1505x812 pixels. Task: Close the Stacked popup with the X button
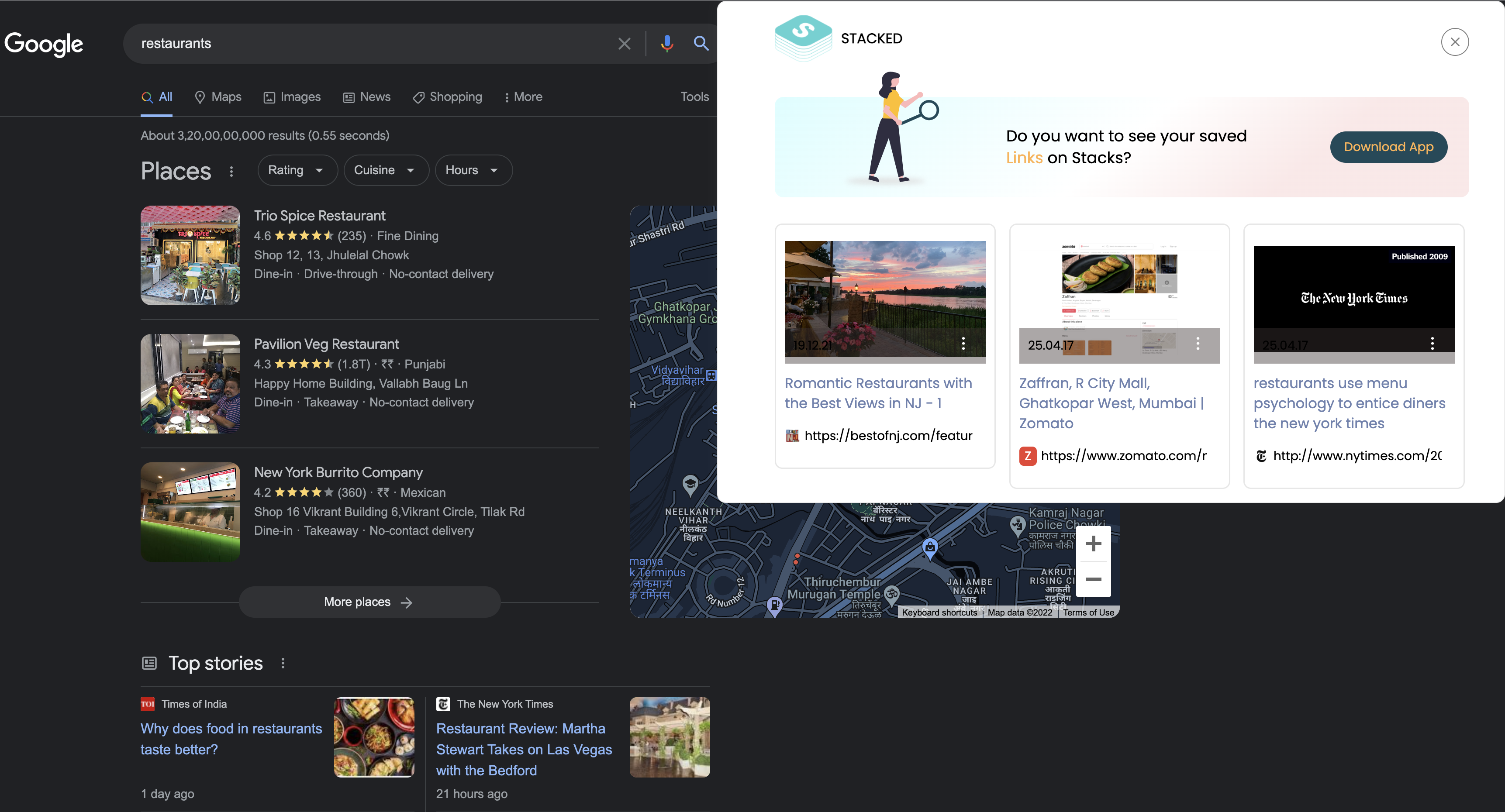point(1455,42)
